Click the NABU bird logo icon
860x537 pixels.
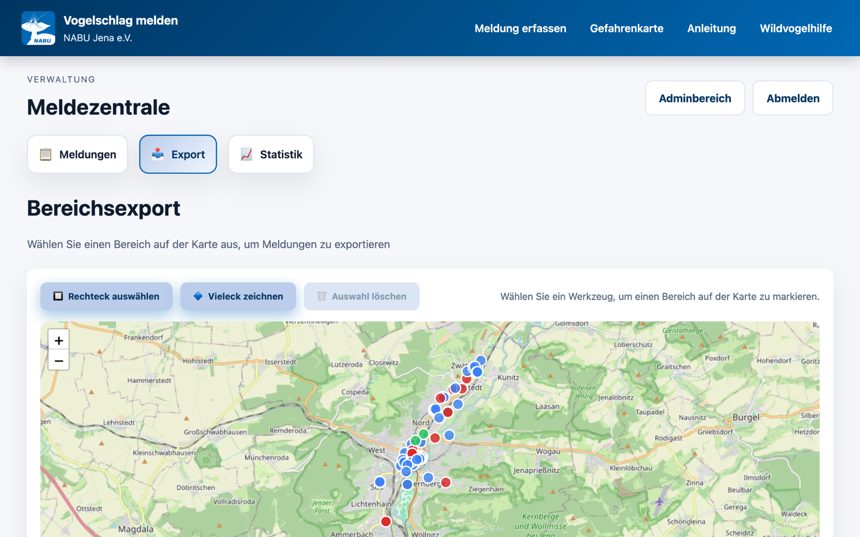(38, 28)
